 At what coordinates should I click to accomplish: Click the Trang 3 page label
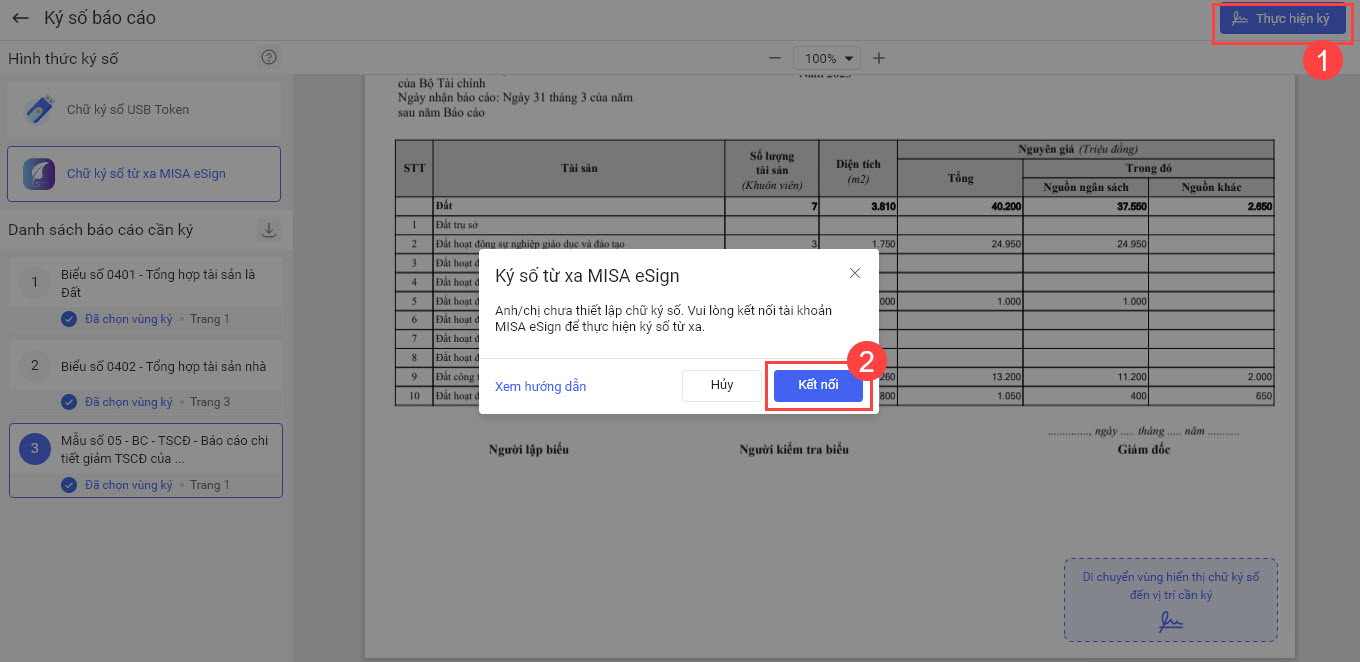(x=210, y=402)
